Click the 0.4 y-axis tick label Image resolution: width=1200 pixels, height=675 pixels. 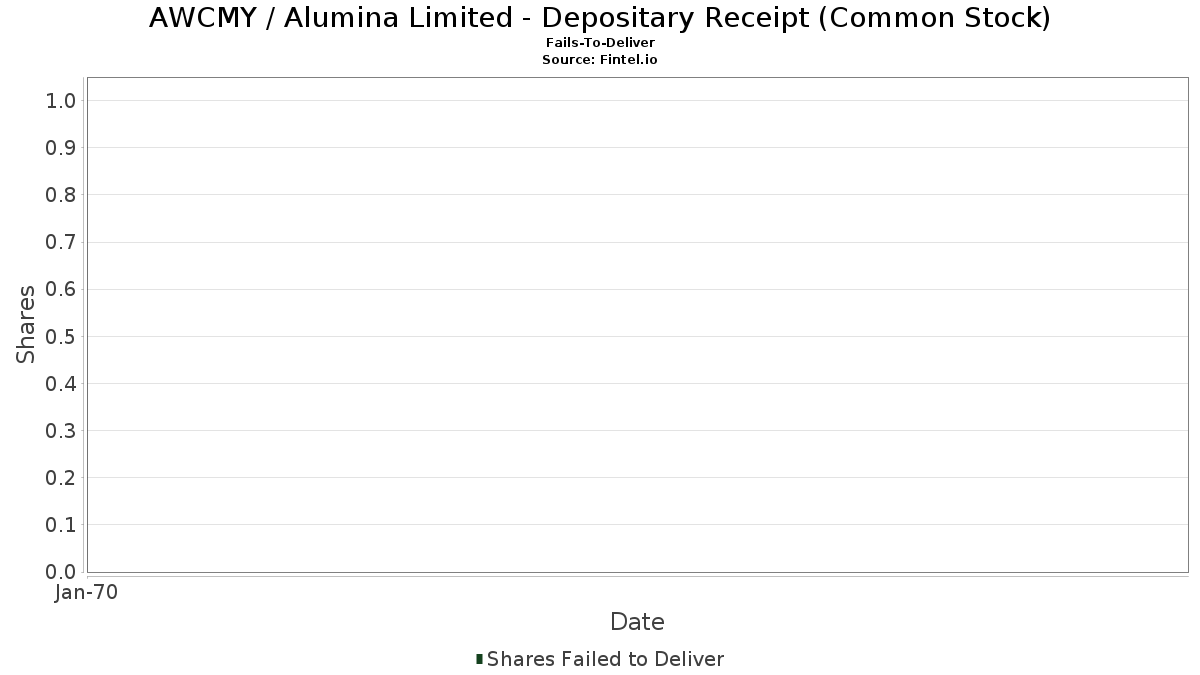(61, 384)
